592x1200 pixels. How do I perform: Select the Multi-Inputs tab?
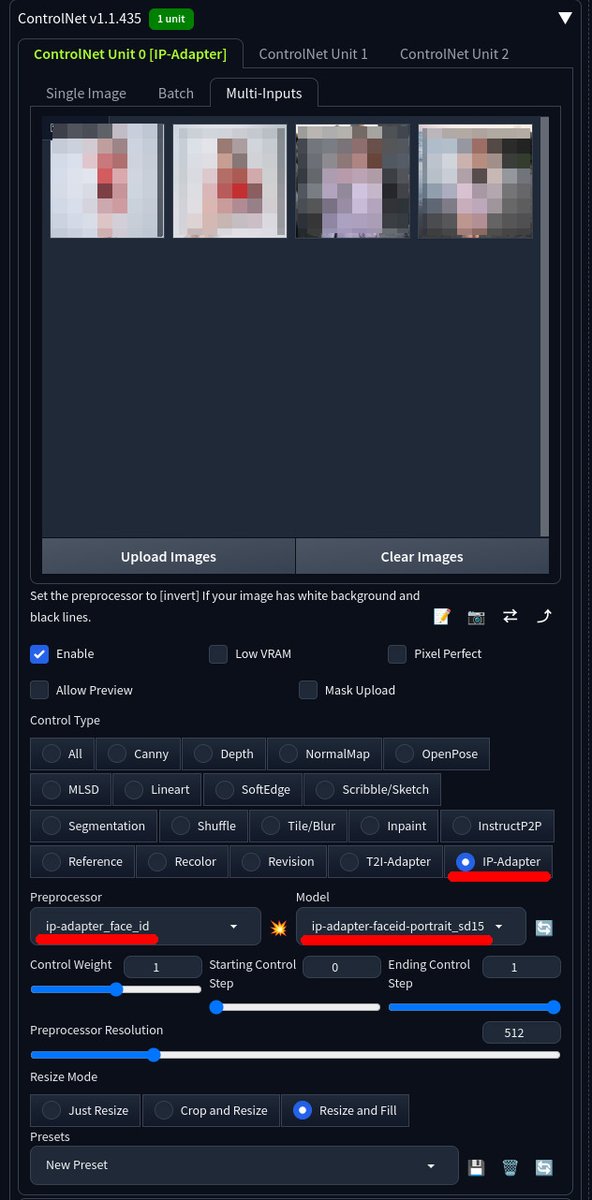263,93
